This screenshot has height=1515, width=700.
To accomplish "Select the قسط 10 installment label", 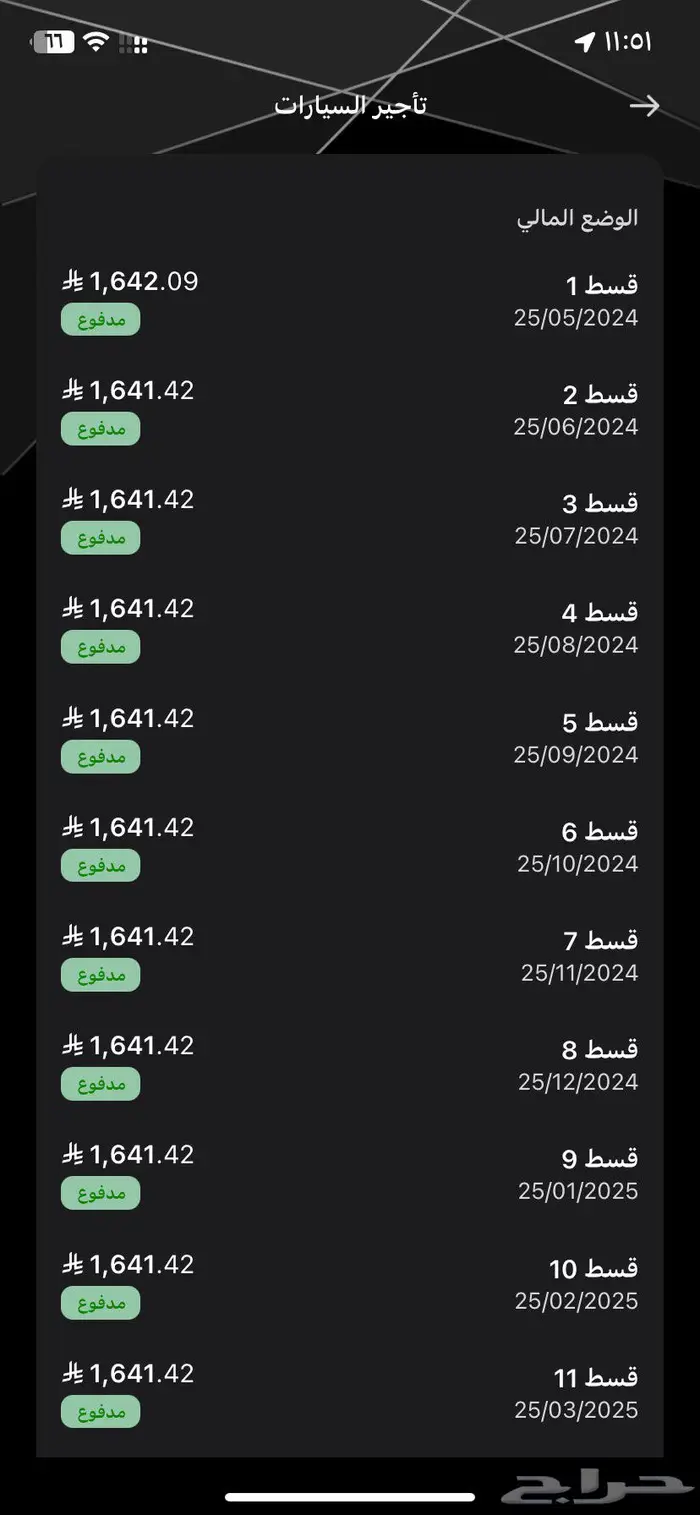I will tap(593, 1269).
